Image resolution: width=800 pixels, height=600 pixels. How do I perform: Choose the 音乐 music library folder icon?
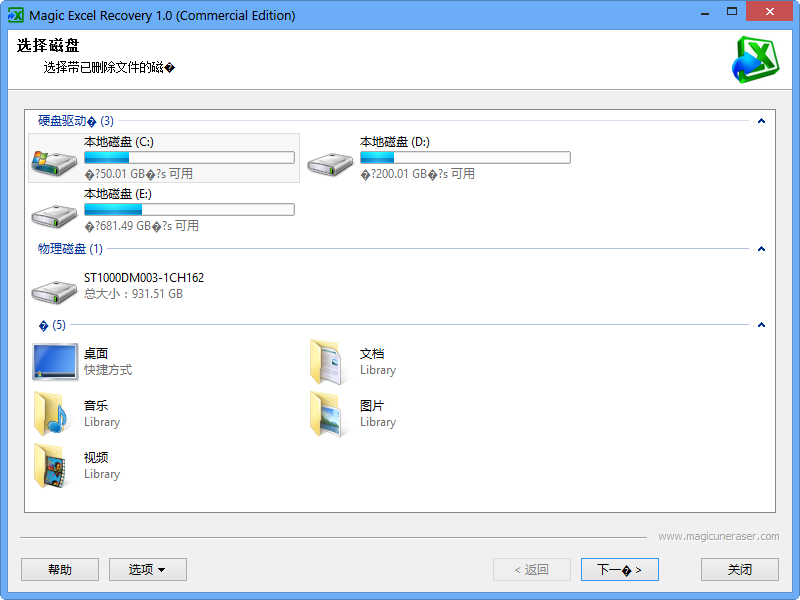point(51,414)
